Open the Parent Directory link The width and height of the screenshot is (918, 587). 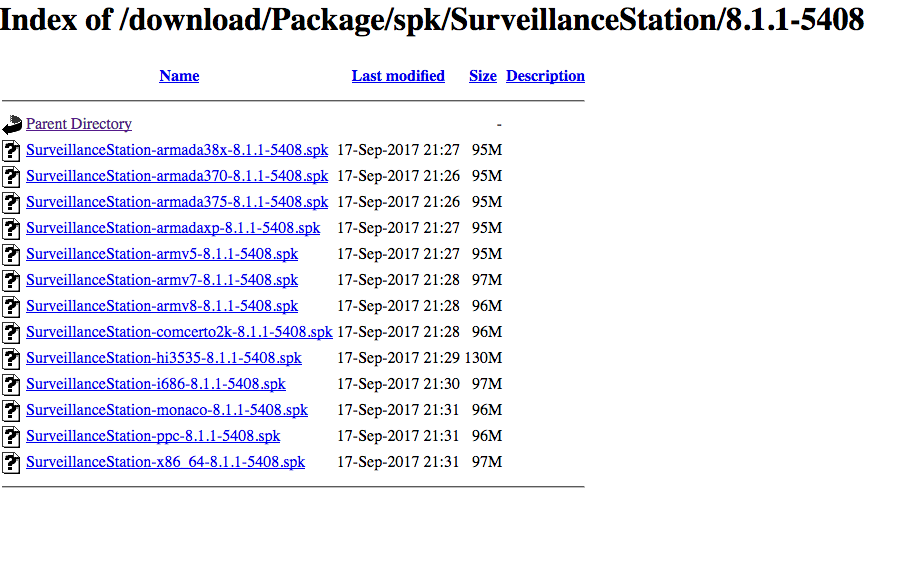79,124
